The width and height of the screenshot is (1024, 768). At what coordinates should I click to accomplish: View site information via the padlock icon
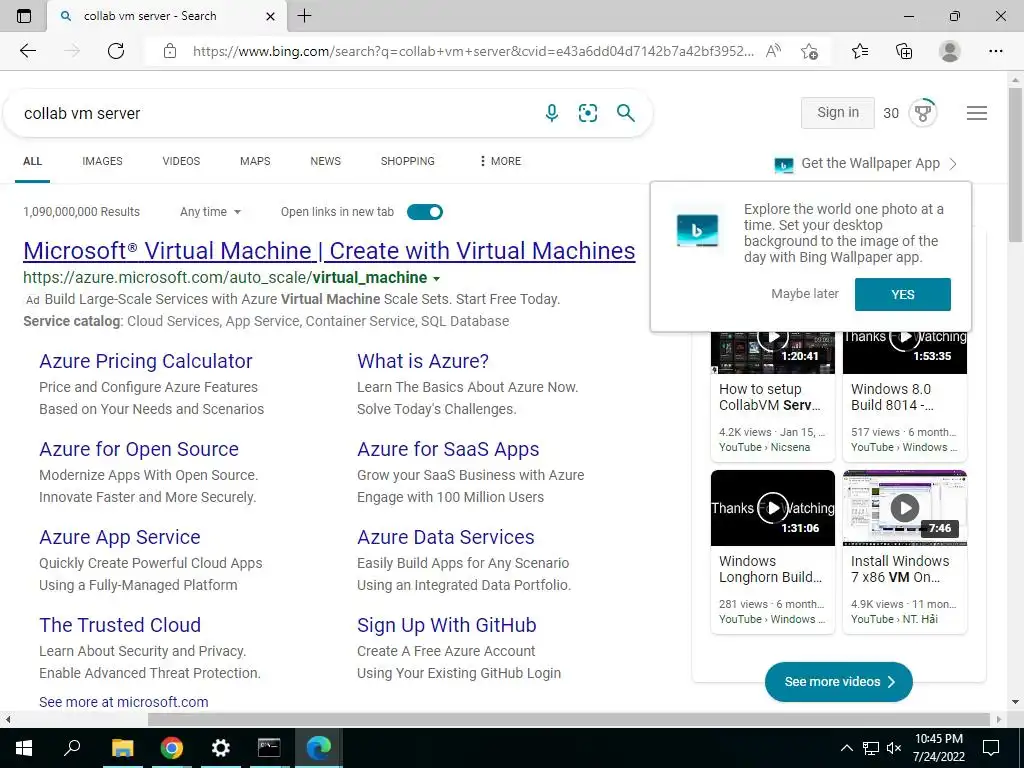(170, 51)
